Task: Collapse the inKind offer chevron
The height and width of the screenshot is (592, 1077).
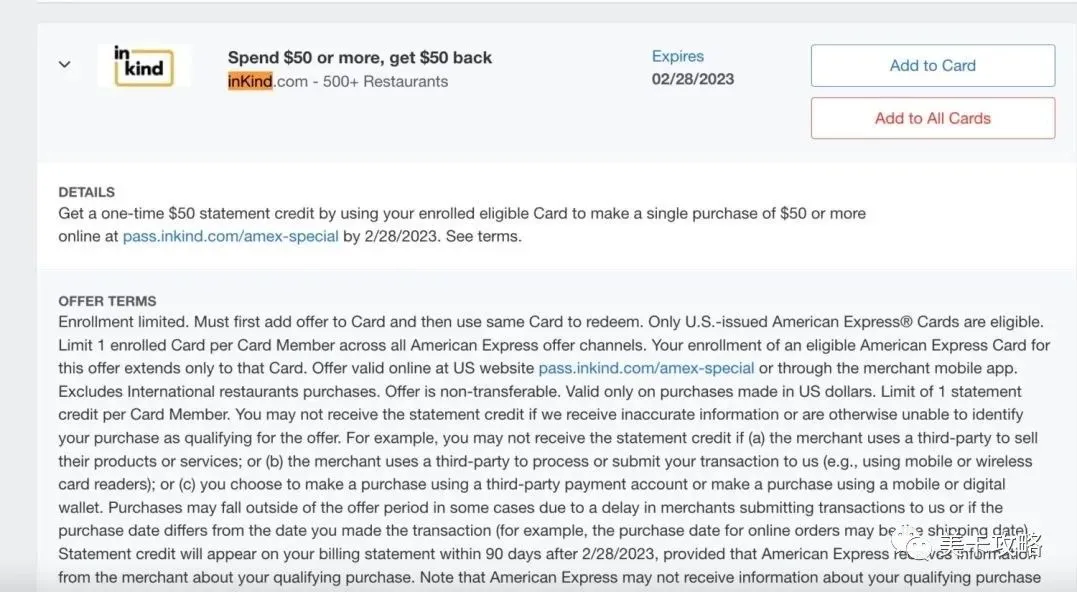Action: (x=64, y=64)
